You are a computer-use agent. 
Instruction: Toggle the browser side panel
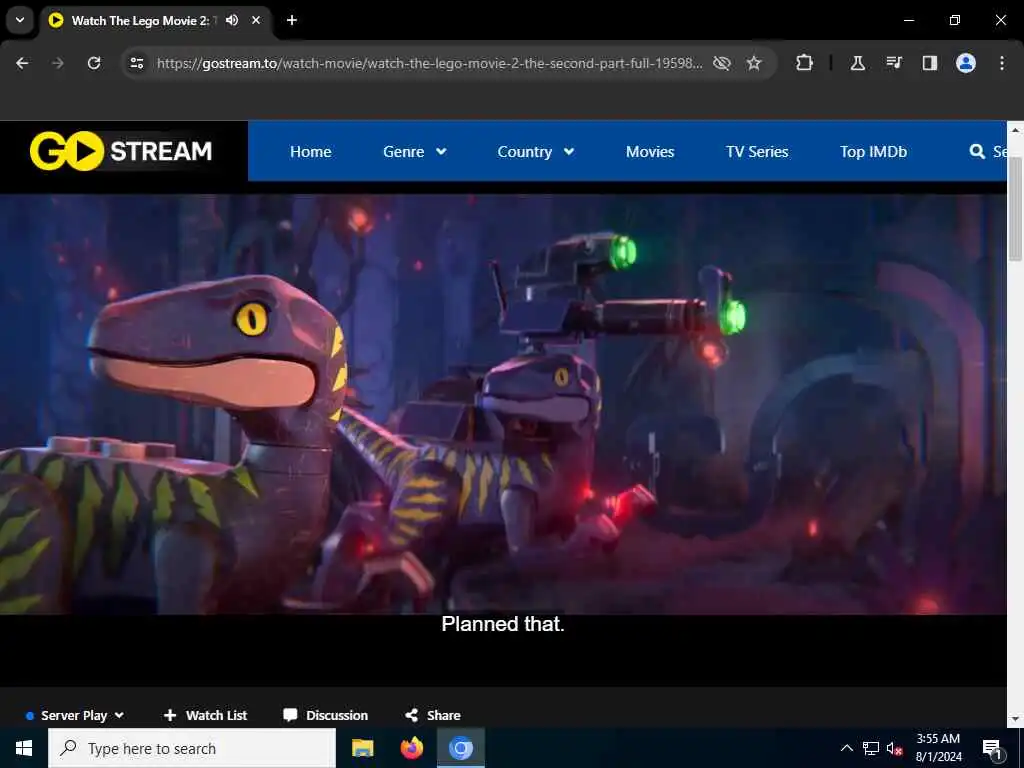[x=930, y=63]
